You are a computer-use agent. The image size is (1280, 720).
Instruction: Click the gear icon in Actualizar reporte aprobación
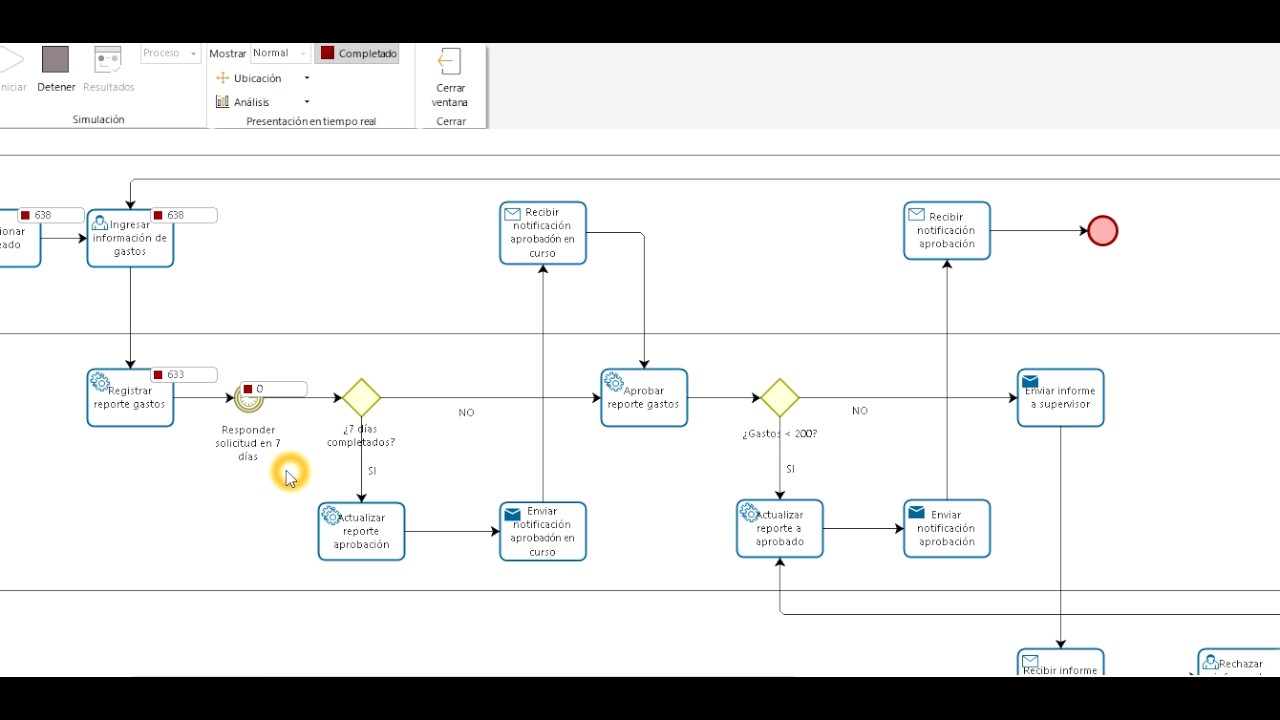331,514
